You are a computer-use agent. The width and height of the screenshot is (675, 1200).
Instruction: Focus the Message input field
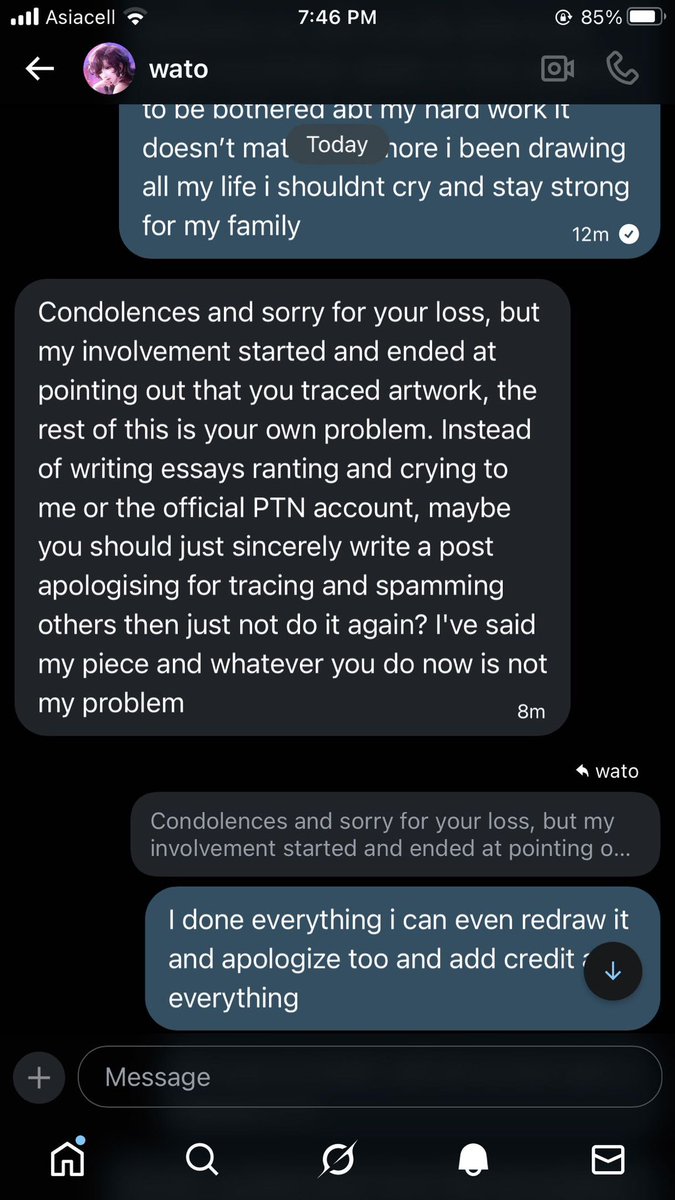[370, 1077]
